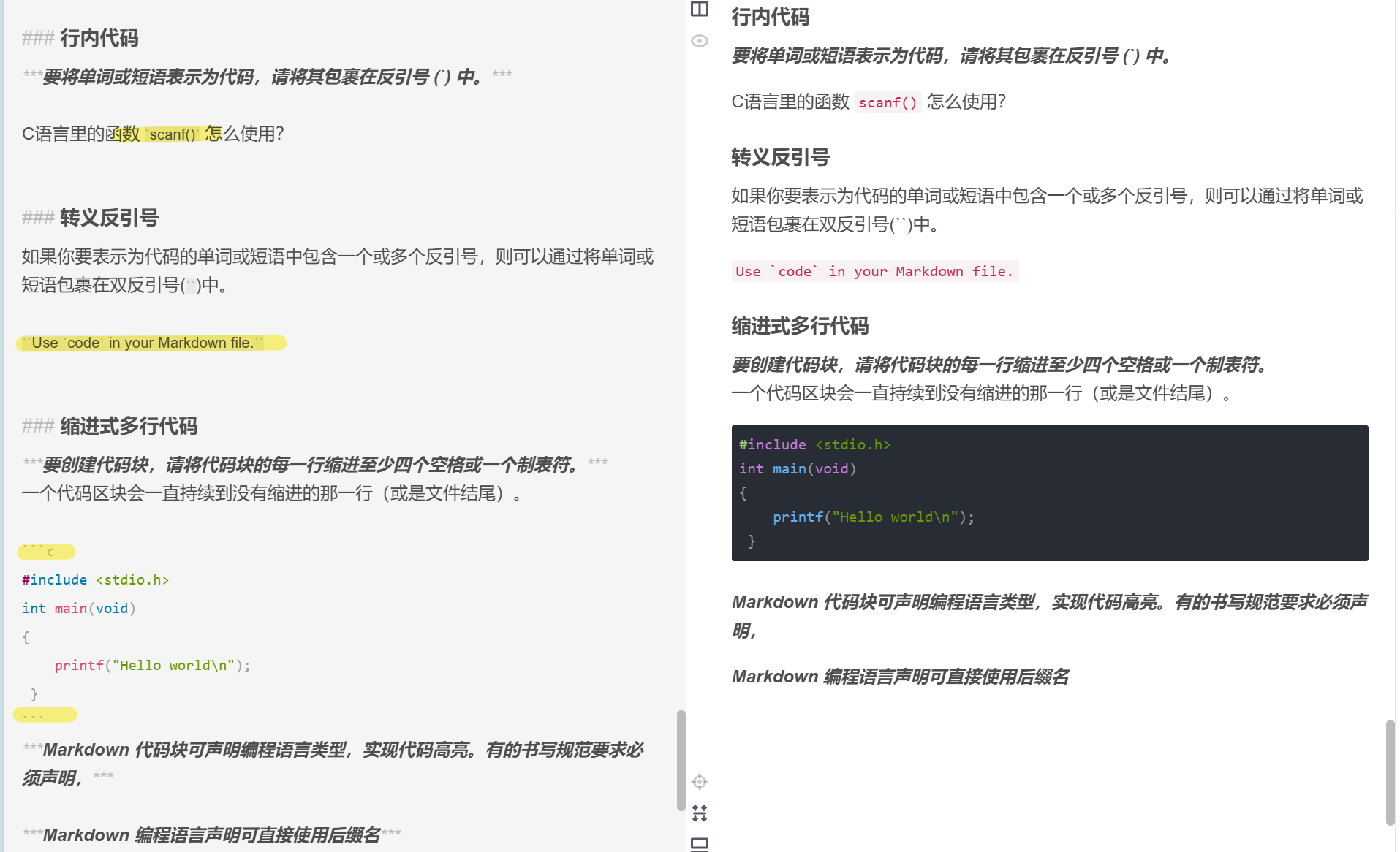Click '#include <stdio.h>' in preview code block
Viewport: 1400px width, 852px height.
(814, 445)
